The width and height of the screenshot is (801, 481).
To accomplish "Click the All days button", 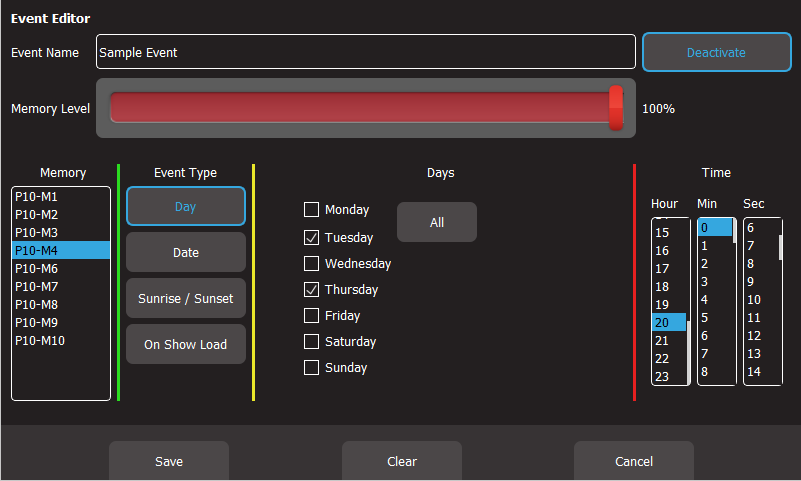I will tap(437, 222).
